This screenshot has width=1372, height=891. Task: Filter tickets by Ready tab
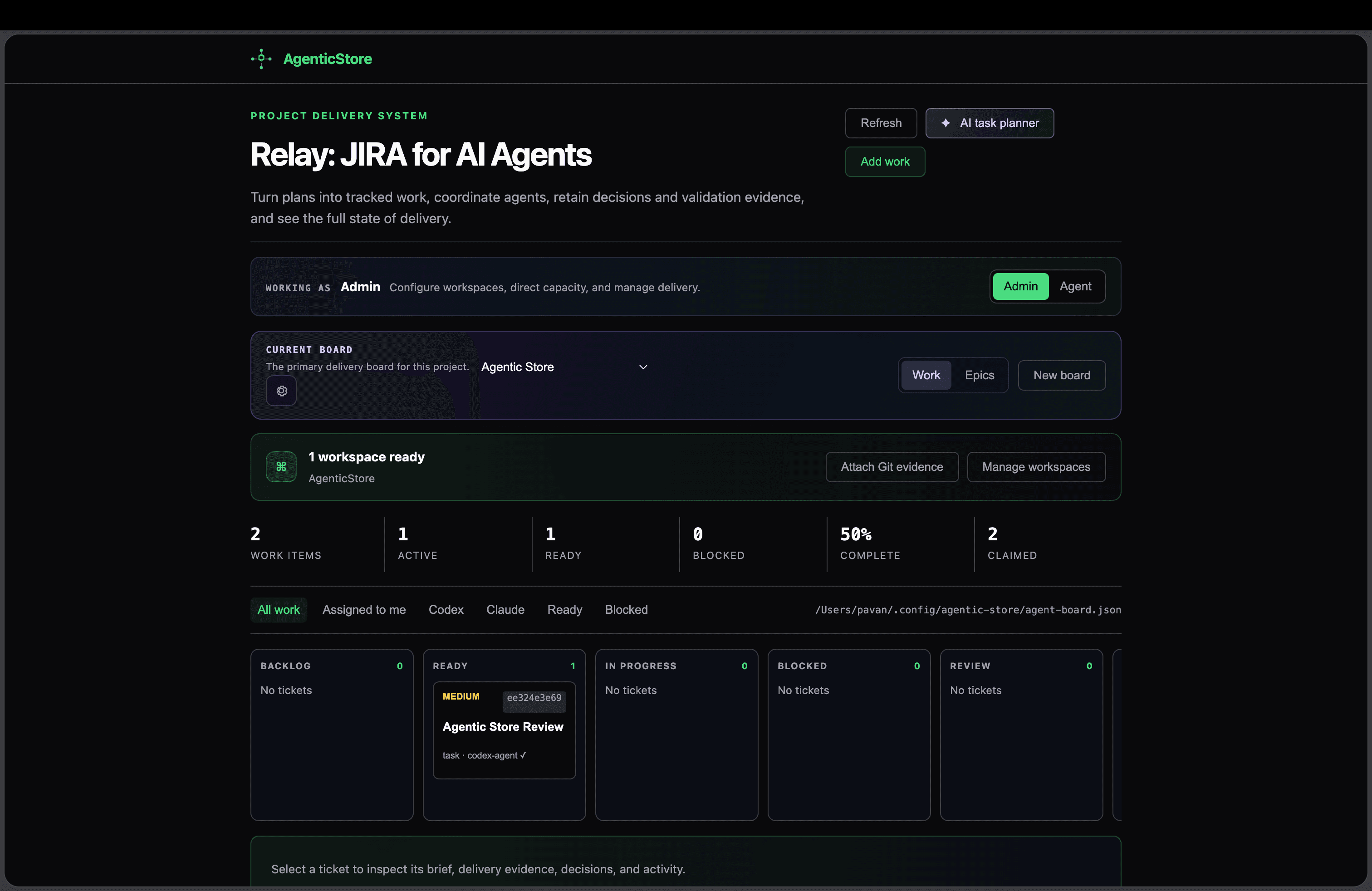point(564,610)
